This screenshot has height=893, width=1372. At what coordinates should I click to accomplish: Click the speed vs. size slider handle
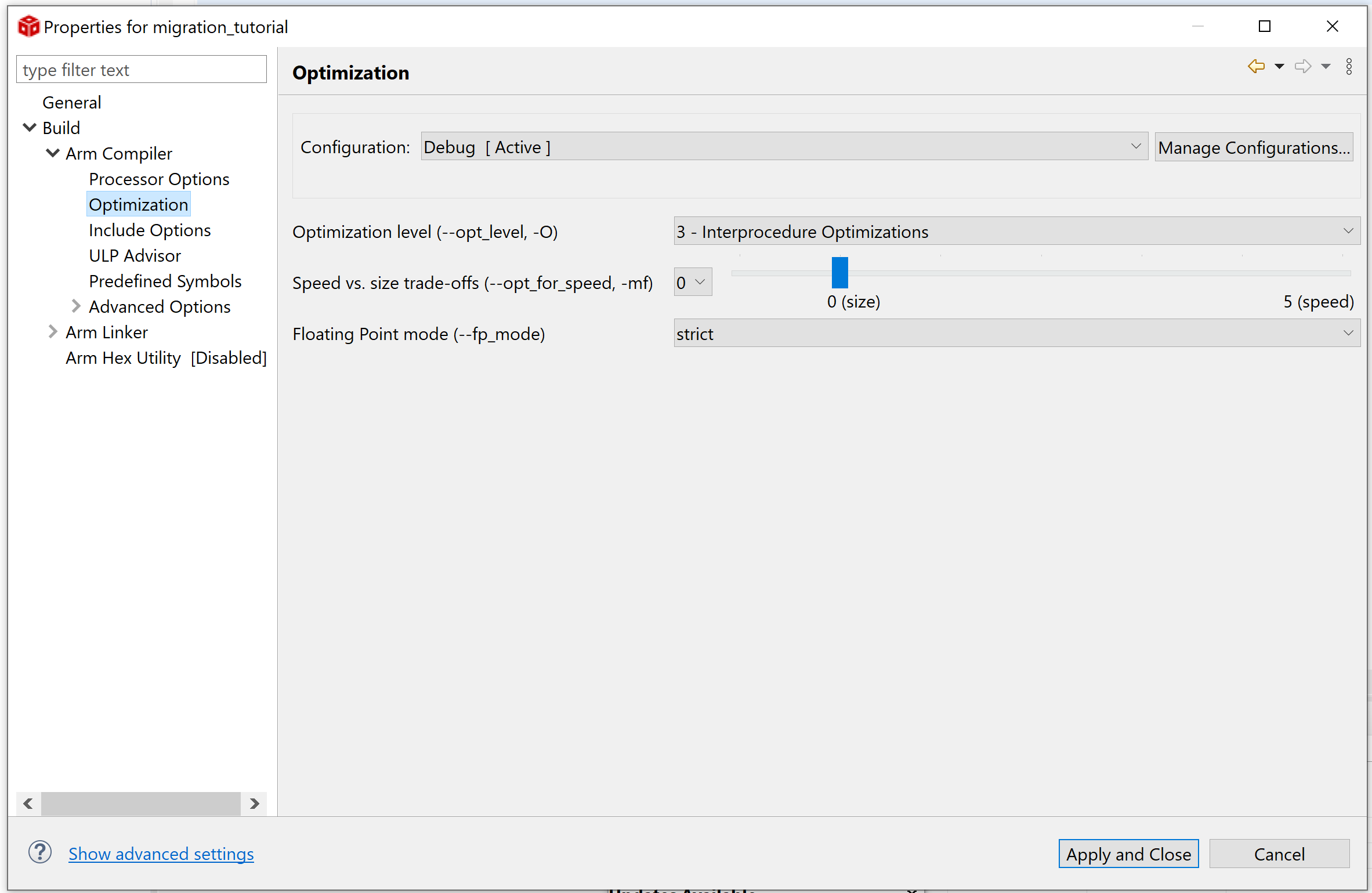[839, 273]
